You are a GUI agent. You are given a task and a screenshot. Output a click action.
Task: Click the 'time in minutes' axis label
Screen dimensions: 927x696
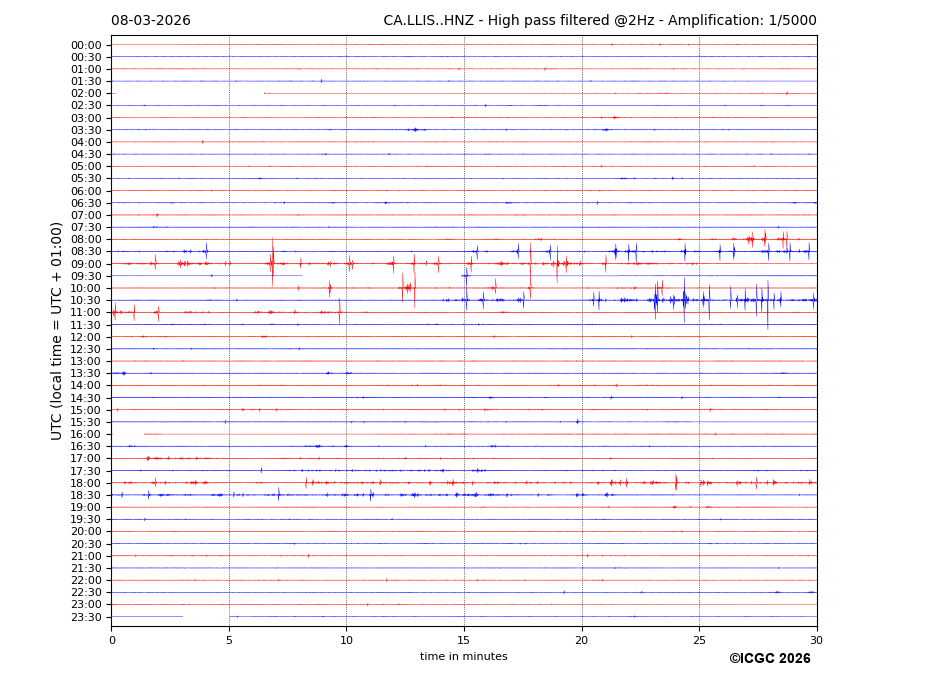click(x=463, y=657)
